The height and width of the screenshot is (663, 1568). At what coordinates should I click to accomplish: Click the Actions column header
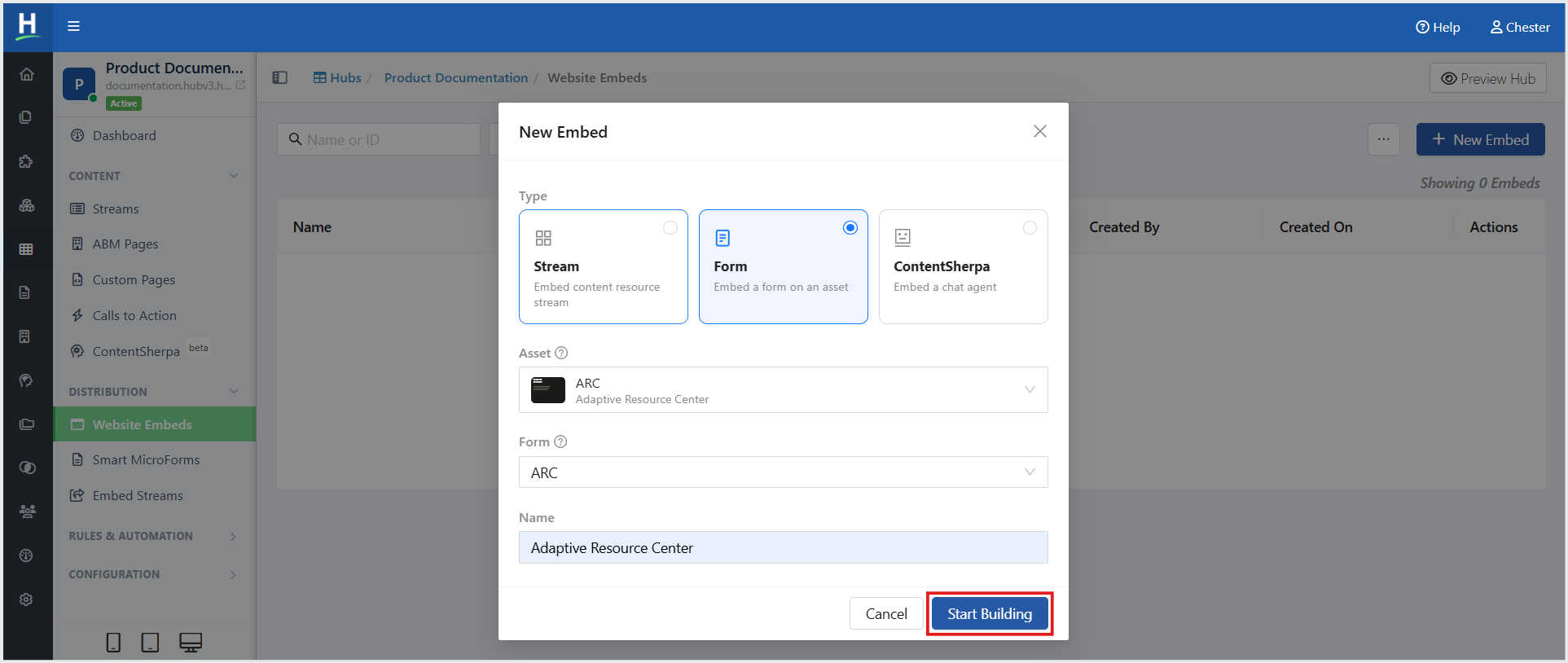tap(1494, 227)
